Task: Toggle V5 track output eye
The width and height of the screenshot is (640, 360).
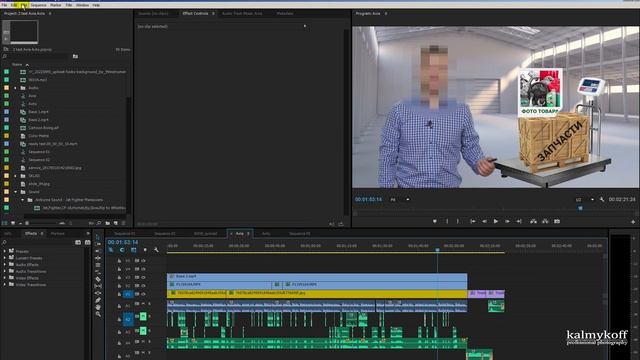Action: [x=143, y=260]
